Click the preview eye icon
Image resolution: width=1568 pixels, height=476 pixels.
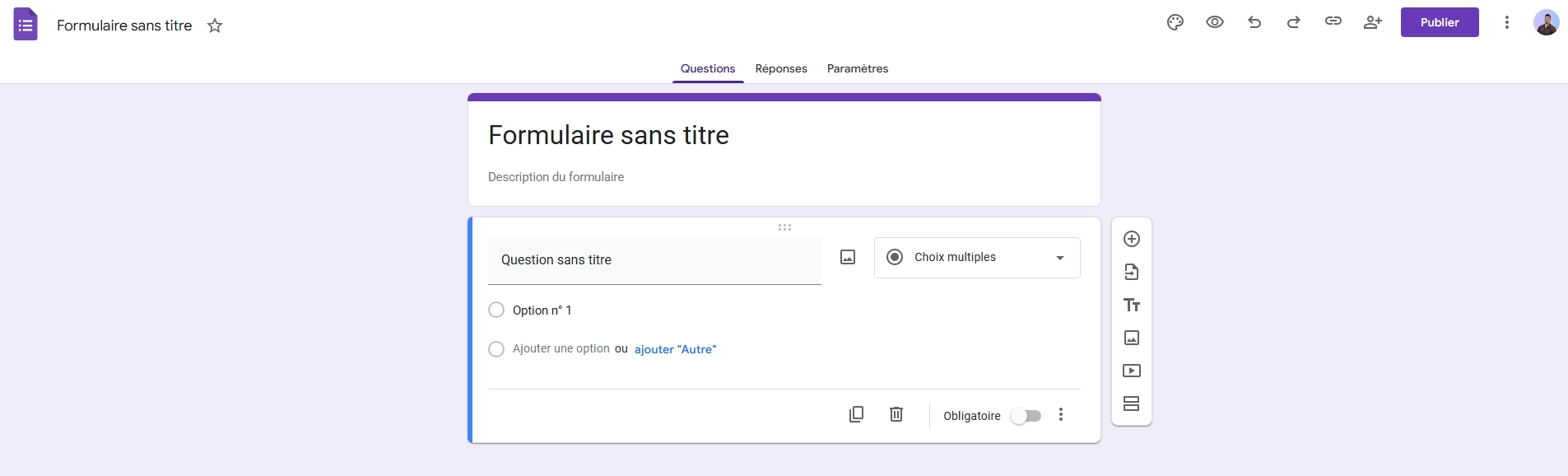pos(1214,22)
